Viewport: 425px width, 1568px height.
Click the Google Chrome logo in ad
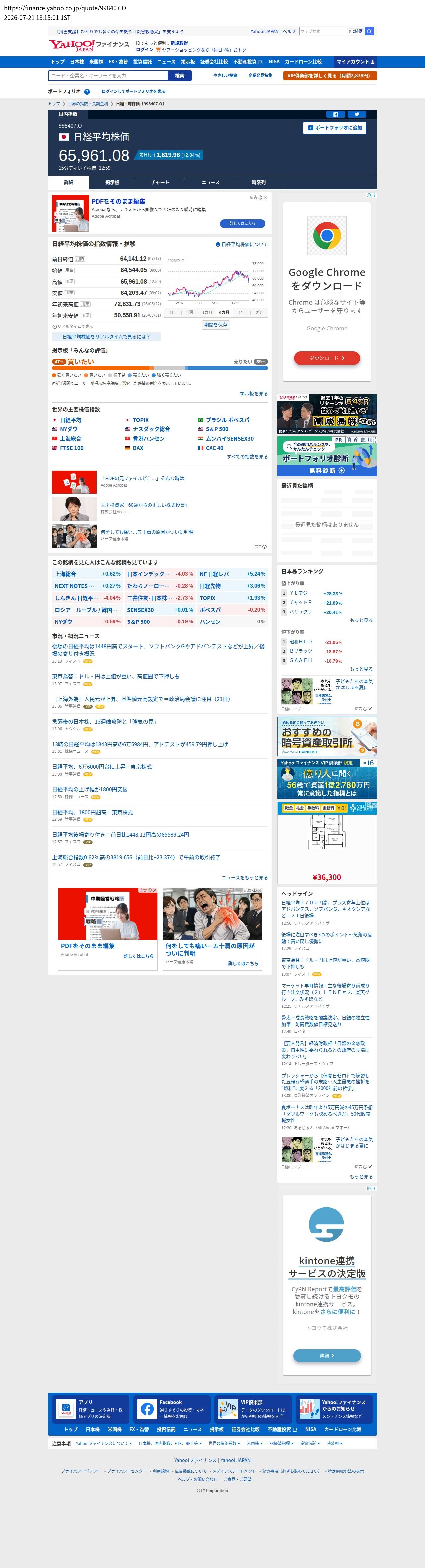(x=327, y=235)
